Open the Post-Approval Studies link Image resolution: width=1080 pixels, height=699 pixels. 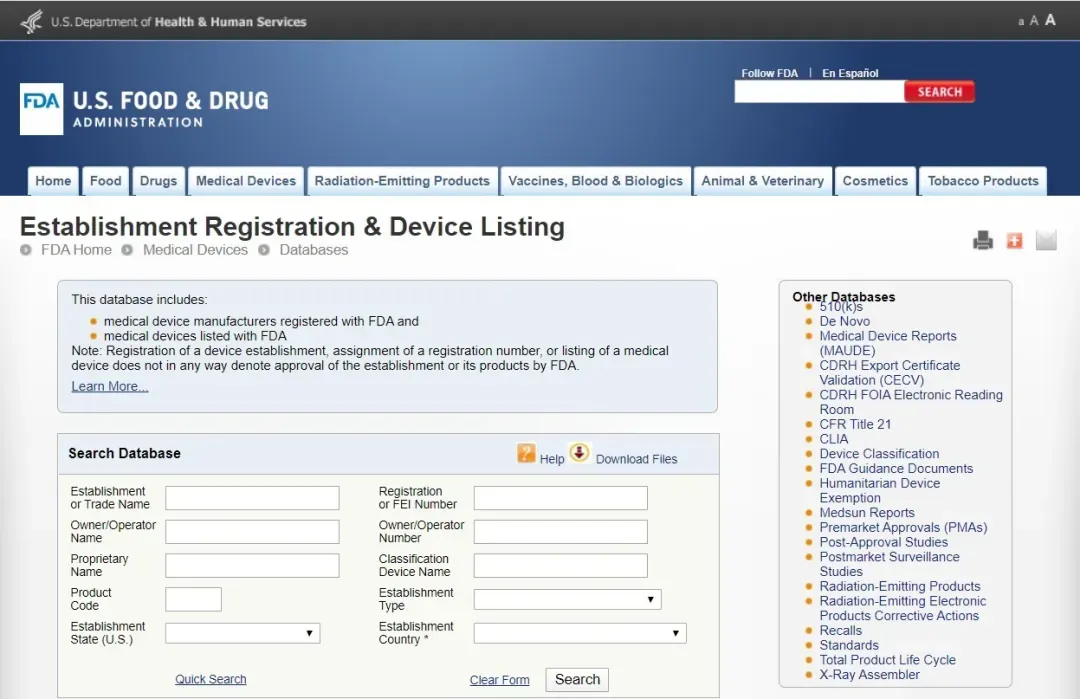(884, 542)
